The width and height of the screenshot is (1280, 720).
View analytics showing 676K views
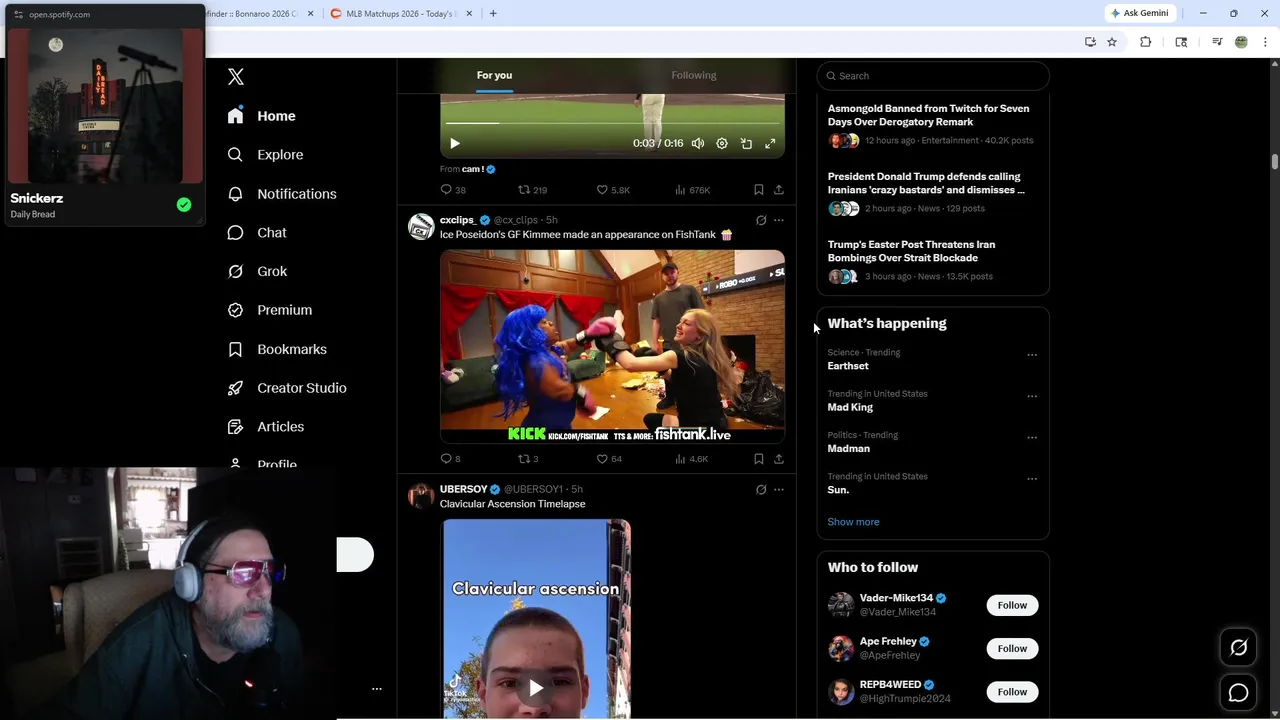coord(693,190)
